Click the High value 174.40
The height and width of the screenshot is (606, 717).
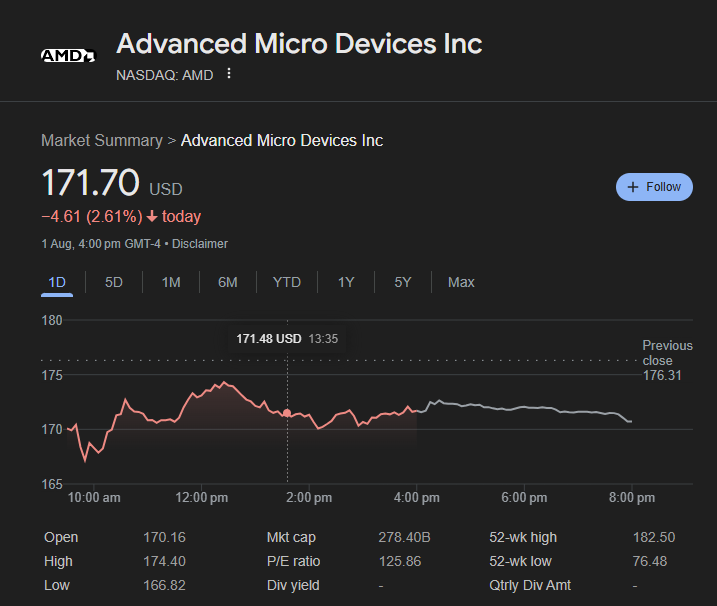click(x=165, y=561)
